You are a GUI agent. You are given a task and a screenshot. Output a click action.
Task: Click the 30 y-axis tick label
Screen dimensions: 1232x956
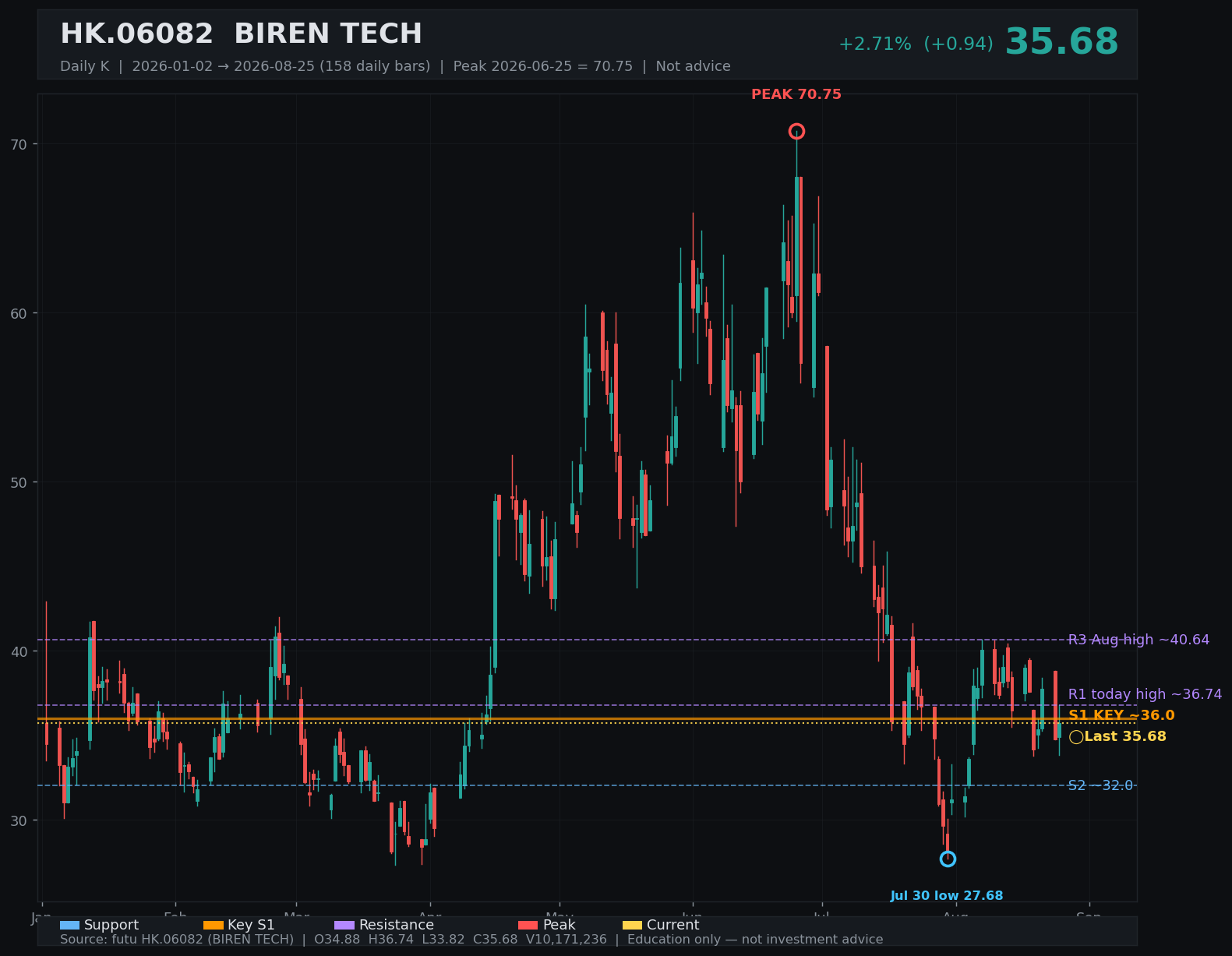19,820
